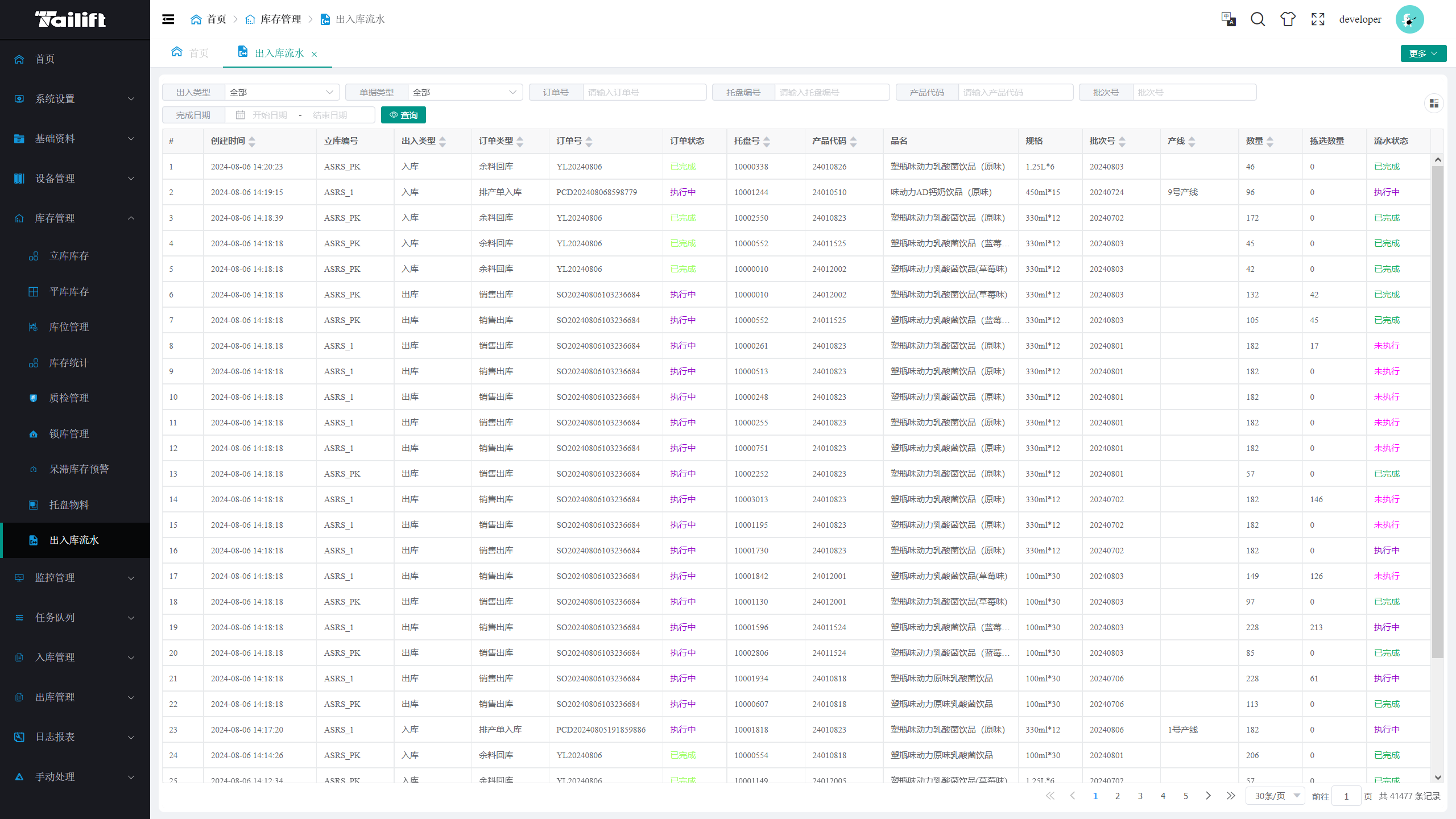Open 立库库存 in sidebar menu
The width and height of the screenshot is (1456, 819).
[69, 256]
